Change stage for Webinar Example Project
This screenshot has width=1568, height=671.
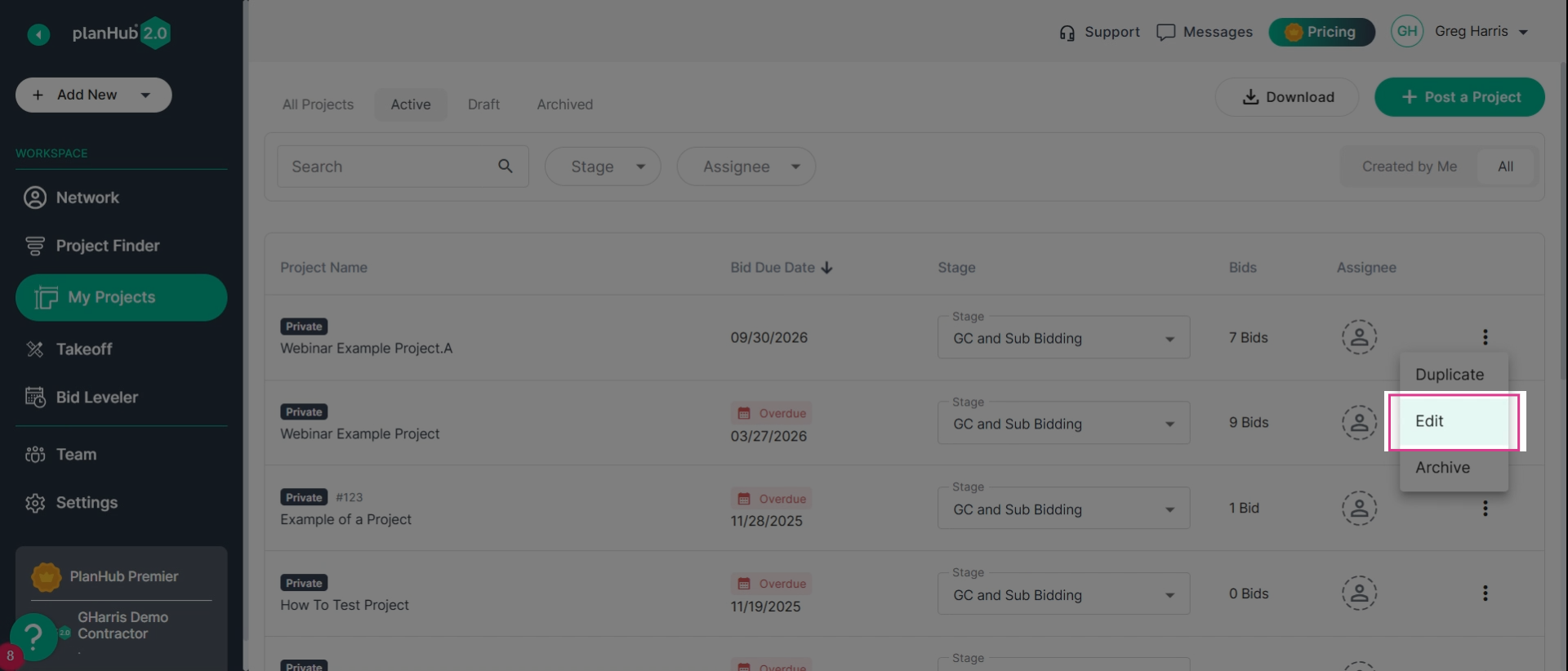(1063, 424)
